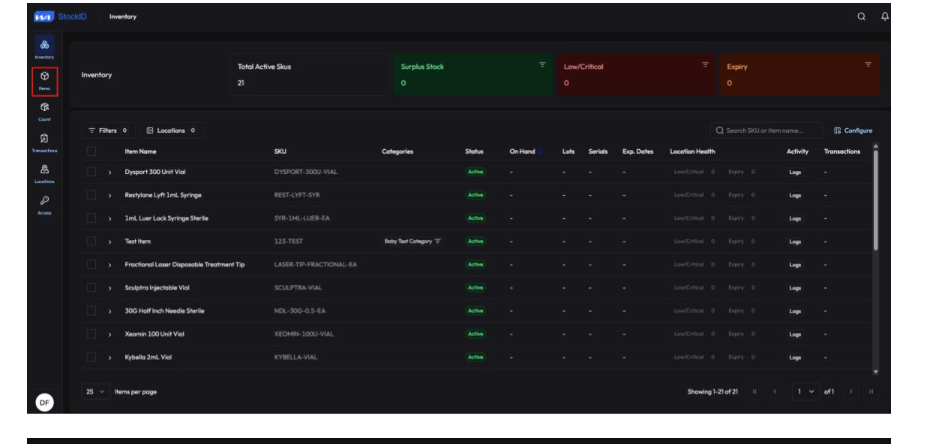Check the 30G Half Inch Needle row
Image resolution: width=933 pixels, height=444 pixels.
tap(91, 311)
